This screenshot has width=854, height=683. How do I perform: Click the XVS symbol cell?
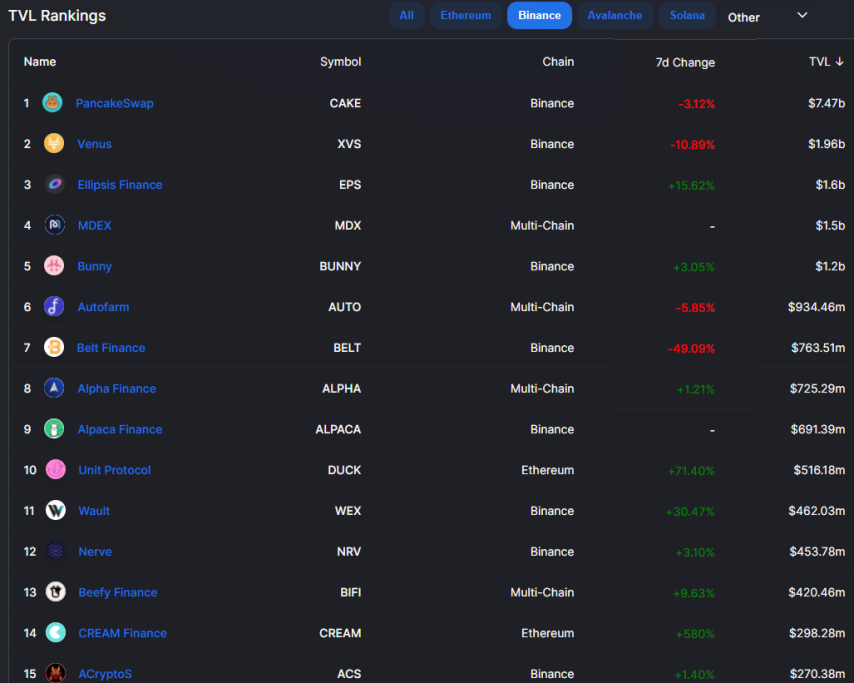(349, 144)
